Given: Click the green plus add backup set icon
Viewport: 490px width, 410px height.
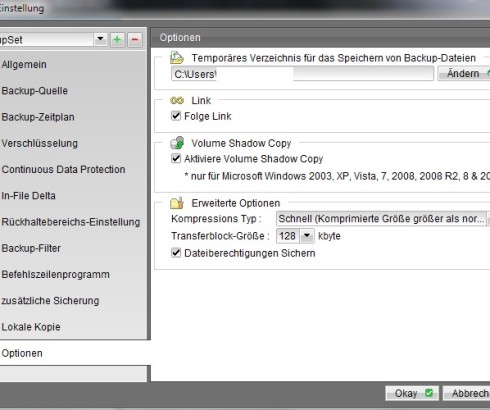Looking at the screenshot, I should [x=117, y=40].
